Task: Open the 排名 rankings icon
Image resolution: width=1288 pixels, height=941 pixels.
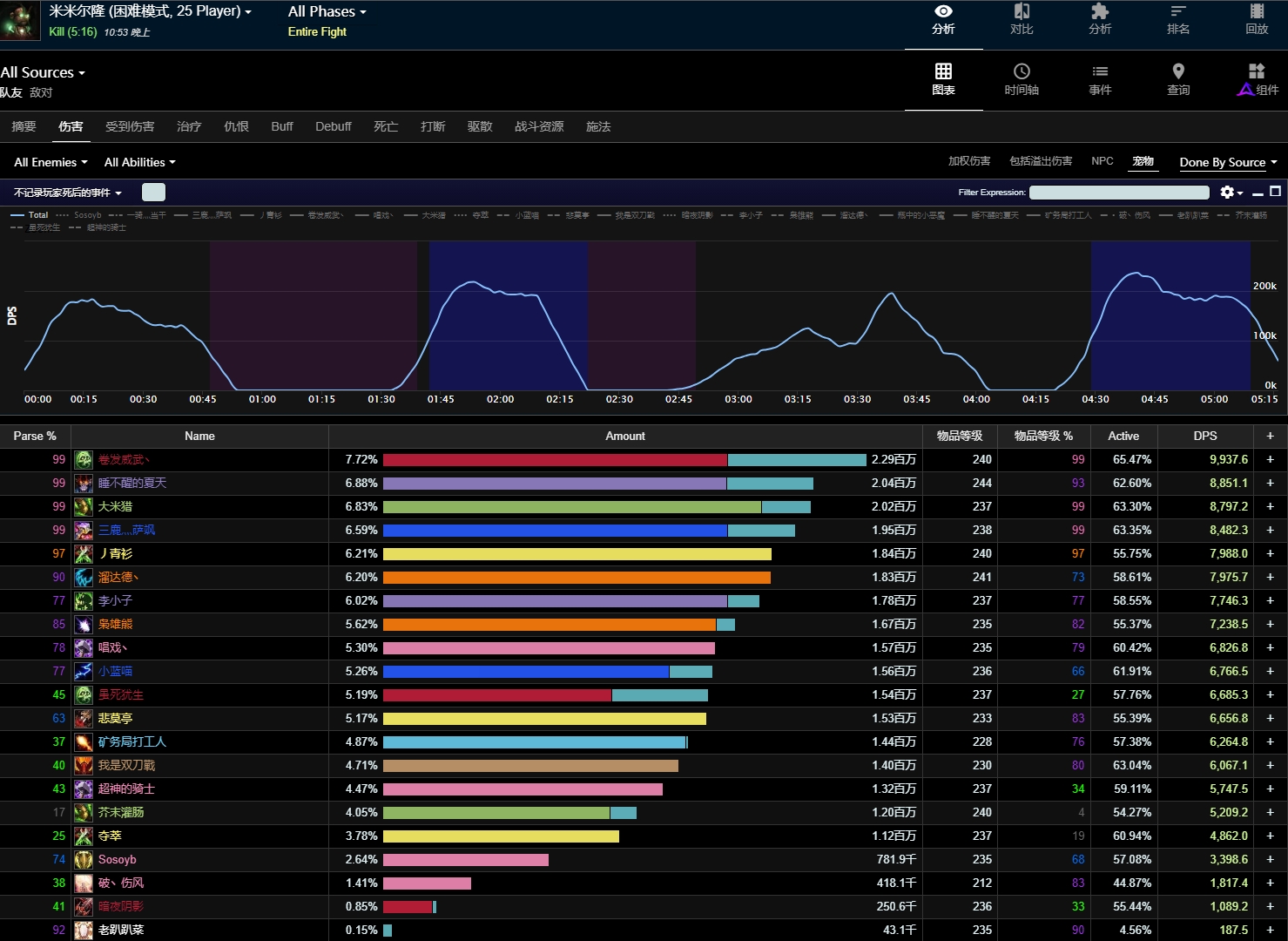Action: pyautogui.click(x=1178, y=11)
